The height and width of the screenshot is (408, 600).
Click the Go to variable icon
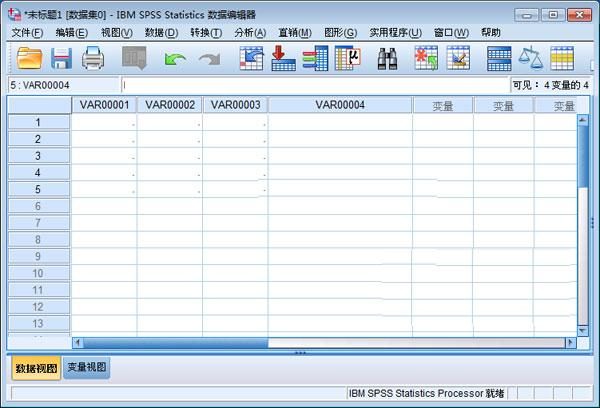coord(283,58)
